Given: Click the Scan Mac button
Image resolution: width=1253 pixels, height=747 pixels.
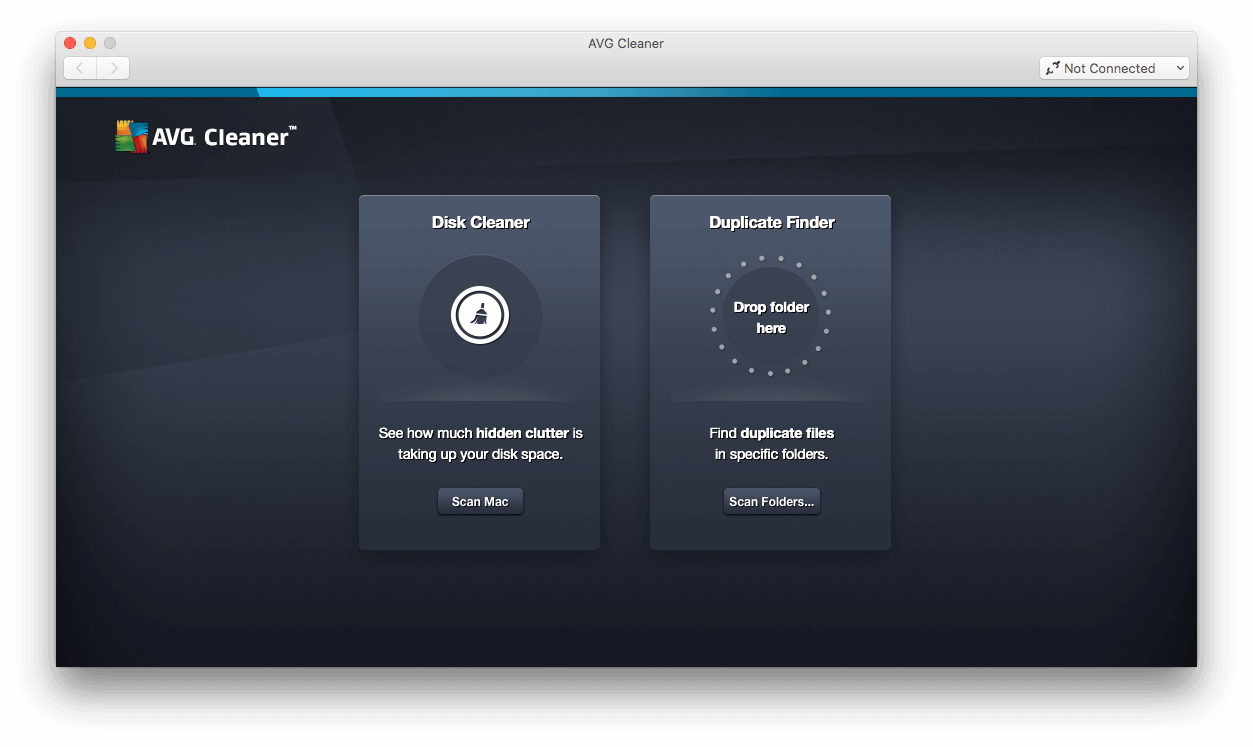Looking at the screenshot, I should (x=480, y=501).
